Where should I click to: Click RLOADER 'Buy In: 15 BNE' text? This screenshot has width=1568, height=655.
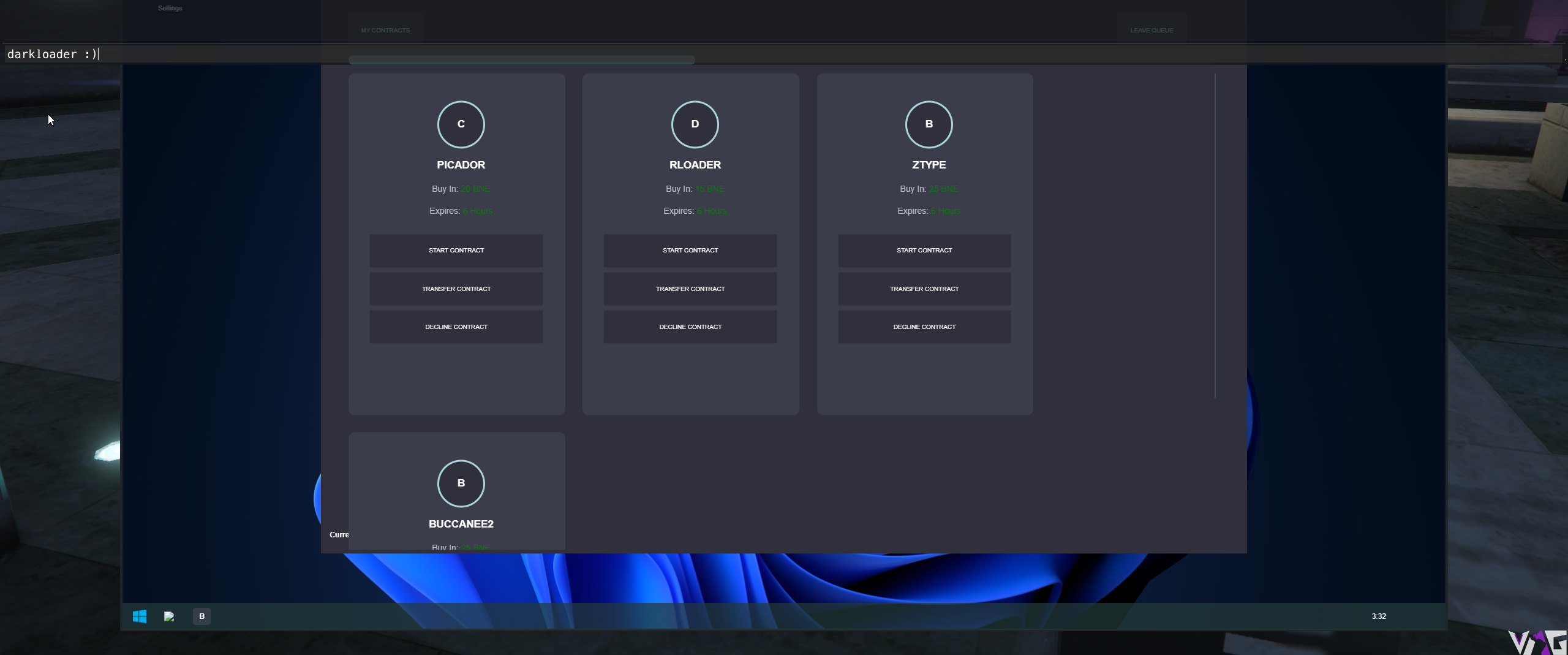[695, 189]
